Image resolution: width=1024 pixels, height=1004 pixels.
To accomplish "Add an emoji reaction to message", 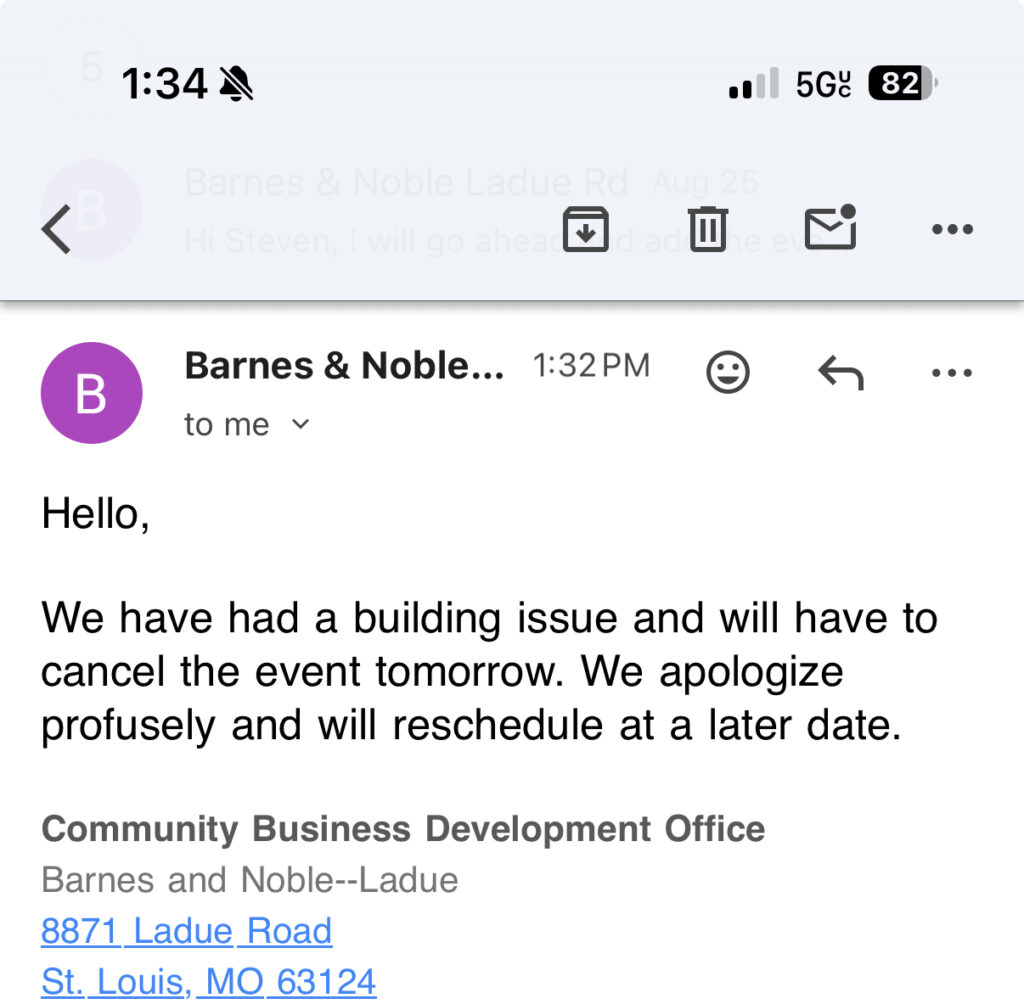I will [728, 373].
